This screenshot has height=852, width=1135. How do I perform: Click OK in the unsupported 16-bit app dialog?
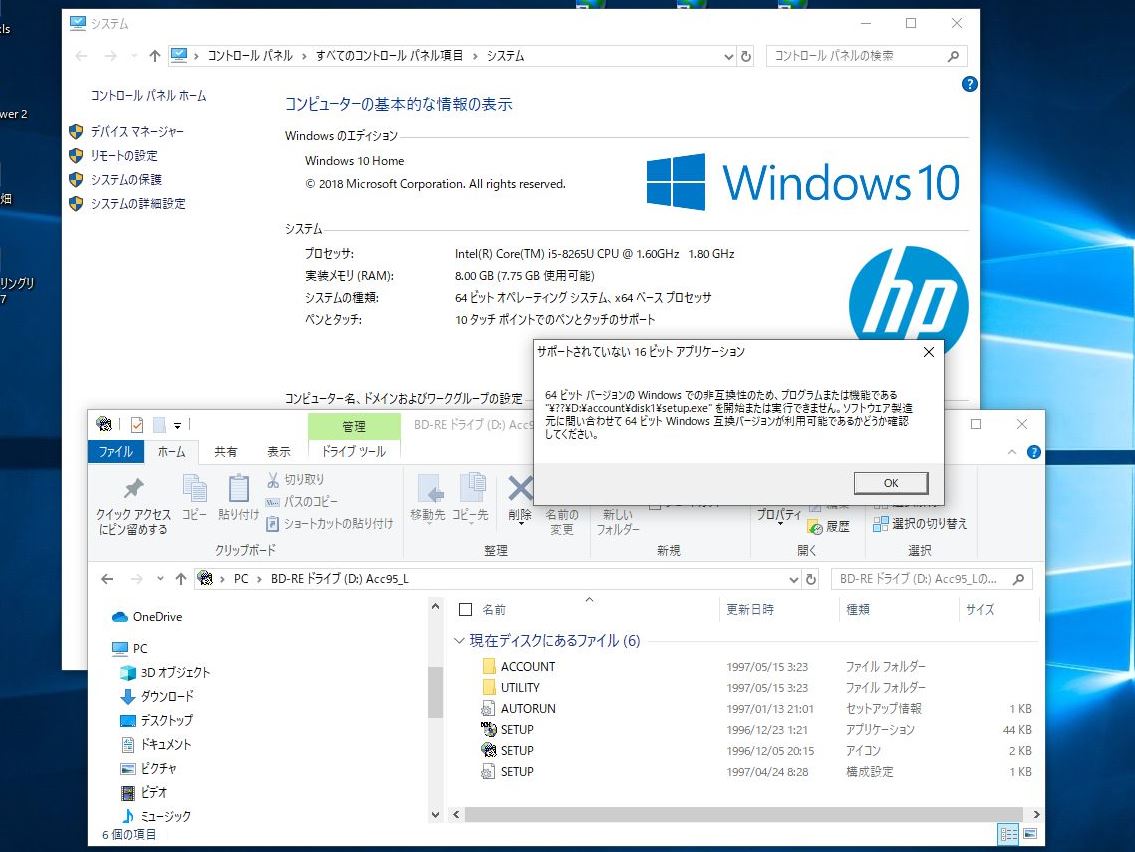[x=890, y=483]
